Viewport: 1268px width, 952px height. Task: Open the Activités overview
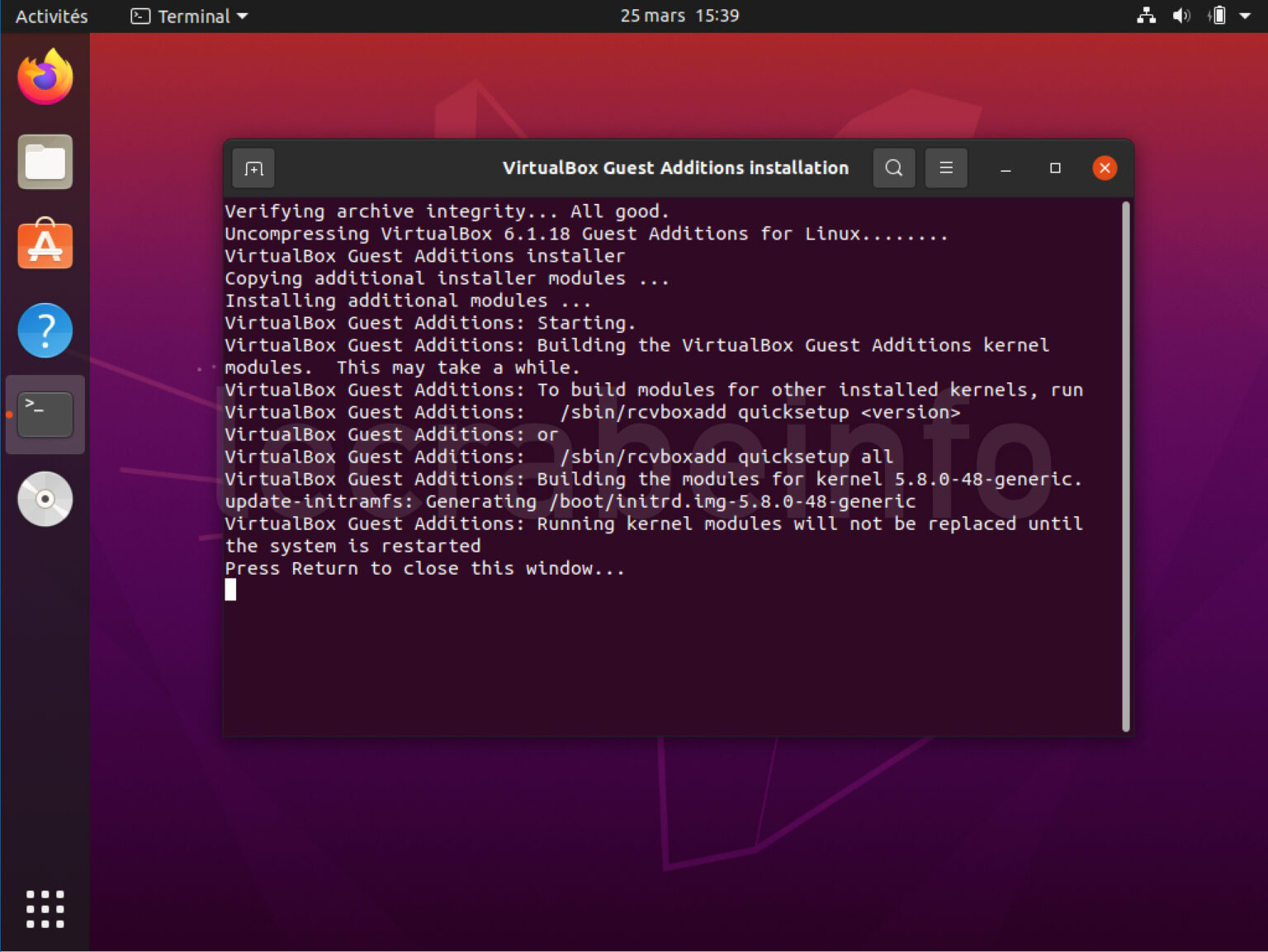(51, 16)
